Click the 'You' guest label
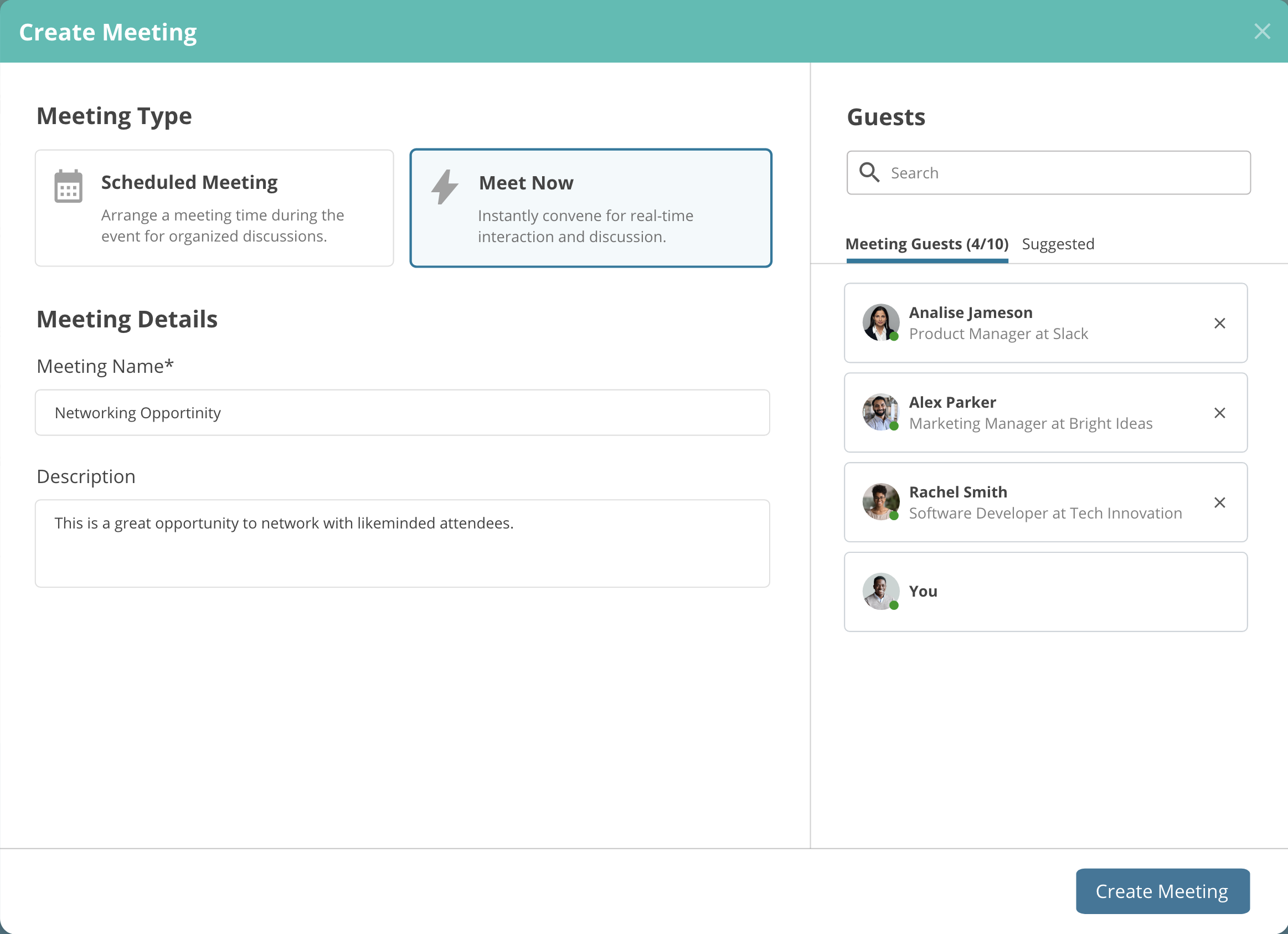 [923, 592]
